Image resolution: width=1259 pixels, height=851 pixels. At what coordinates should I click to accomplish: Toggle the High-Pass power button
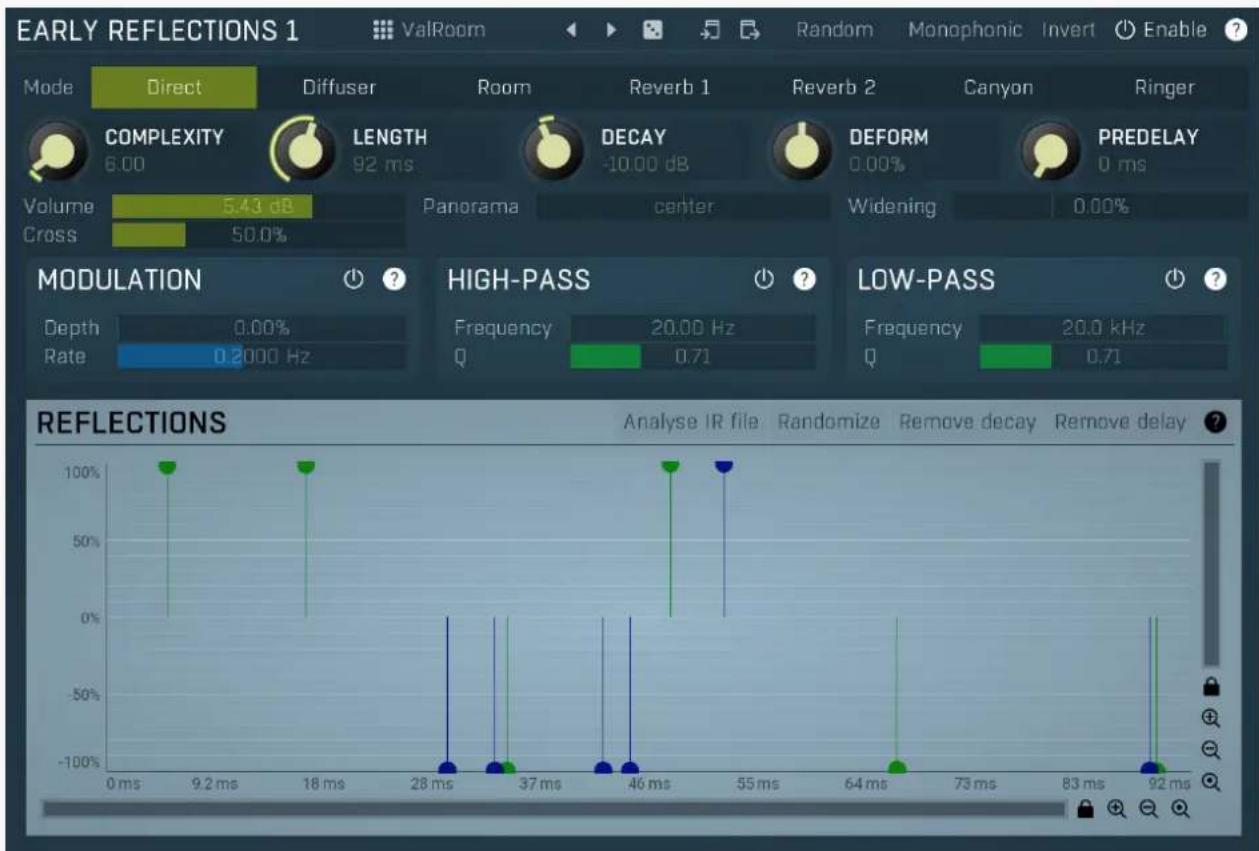click(x=763, y=281)
